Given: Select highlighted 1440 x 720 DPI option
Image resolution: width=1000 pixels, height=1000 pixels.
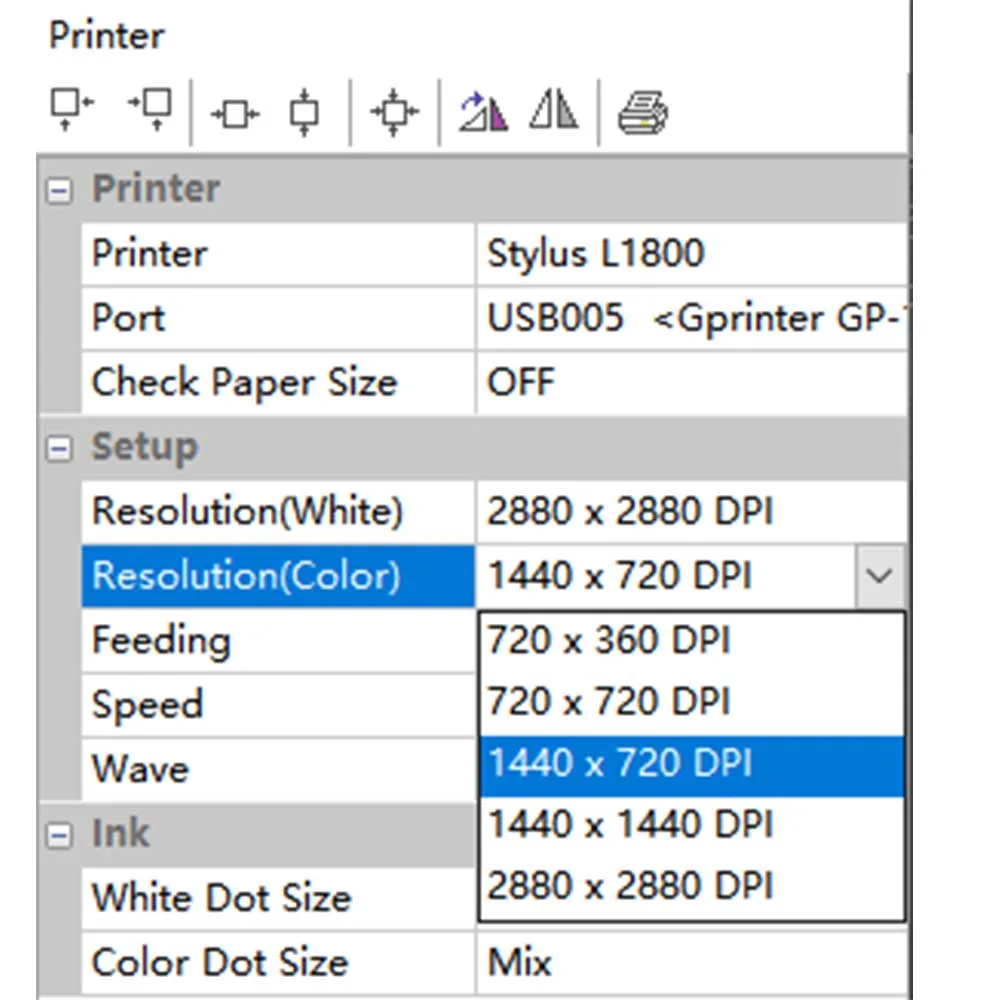Looking at the screenshot, I should coord(691,764).
